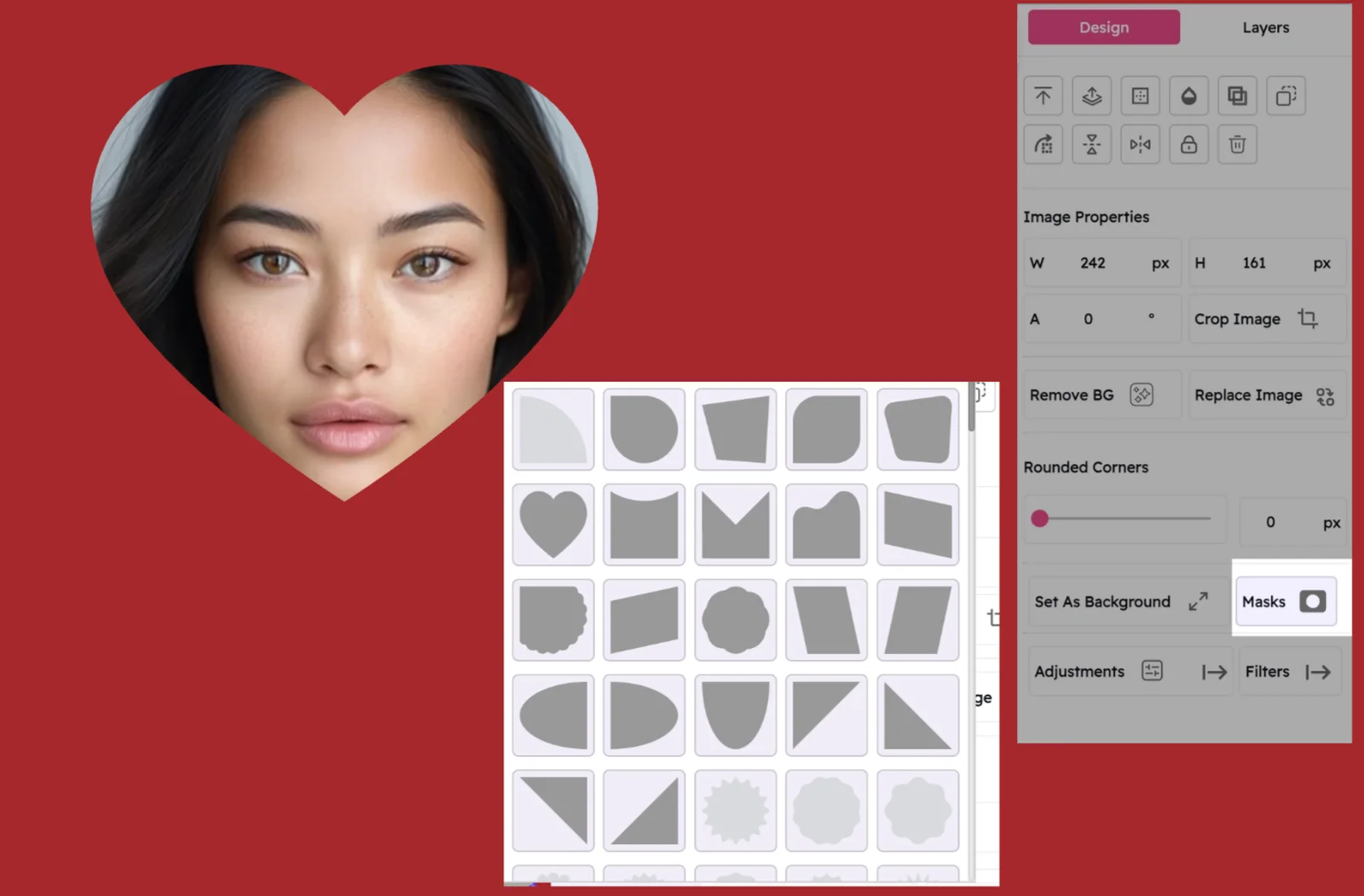Select the right half-ellipse mask
The image size is (1364, 896).
pyautogui.click(x=644, y=715)
